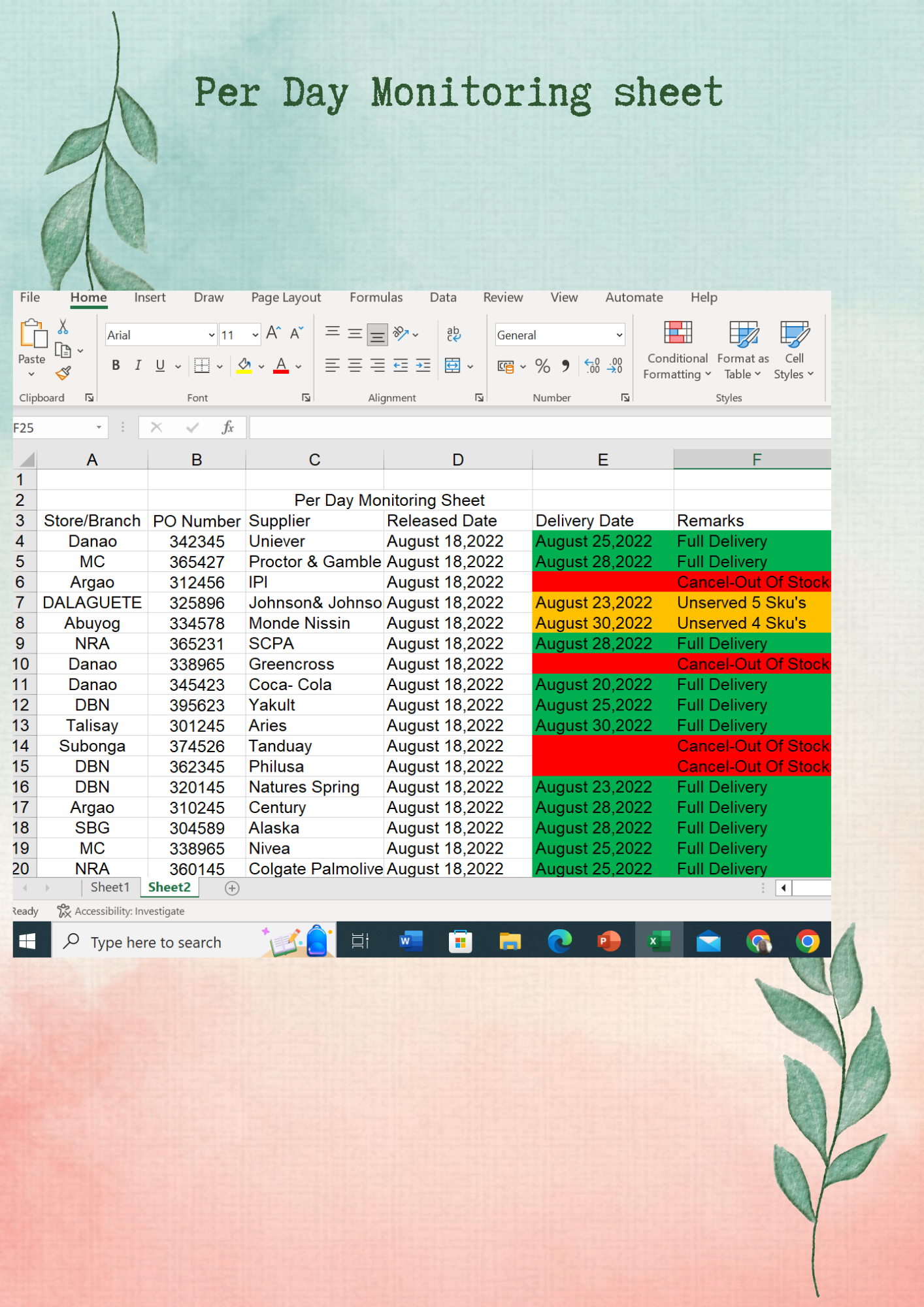Viewport: 924px width, 1307px height.
Task: Click the Paste clipboard icon
Action: (x=33, y=334)
